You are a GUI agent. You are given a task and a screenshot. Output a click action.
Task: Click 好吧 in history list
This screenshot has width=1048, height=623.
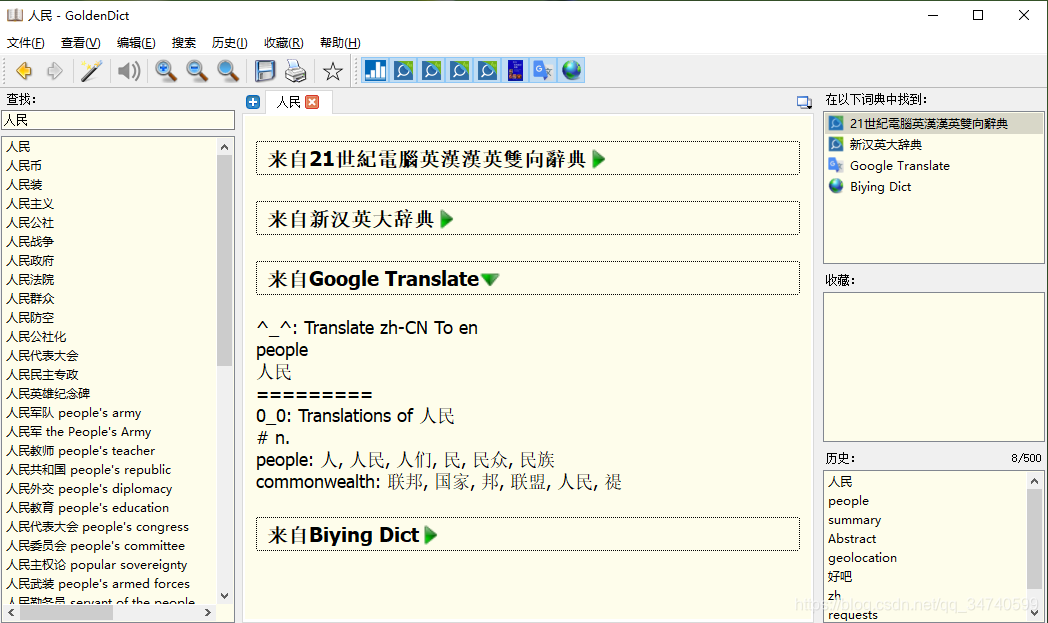click(840, 577)
